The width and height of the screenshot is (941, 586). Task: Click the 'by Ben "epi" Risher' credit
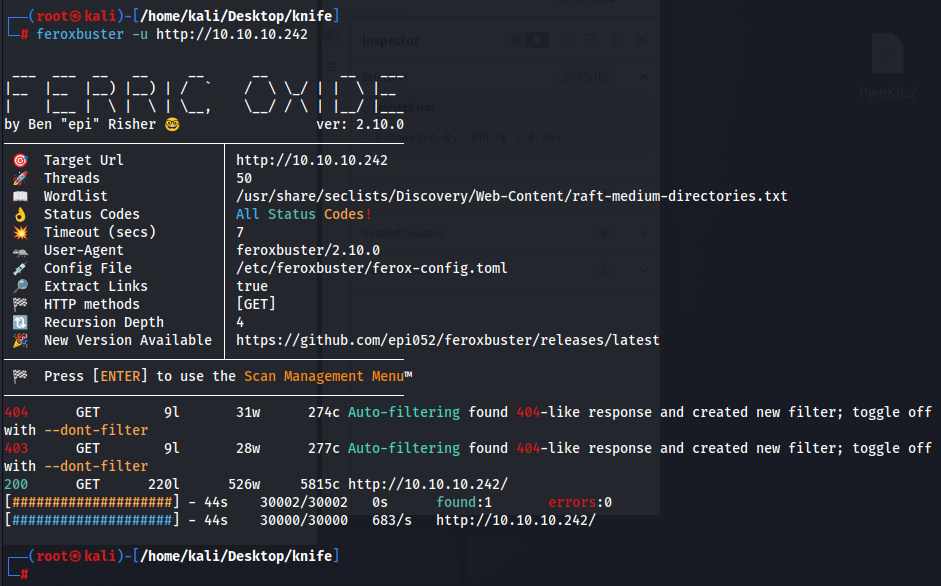[x=80, y=124]
